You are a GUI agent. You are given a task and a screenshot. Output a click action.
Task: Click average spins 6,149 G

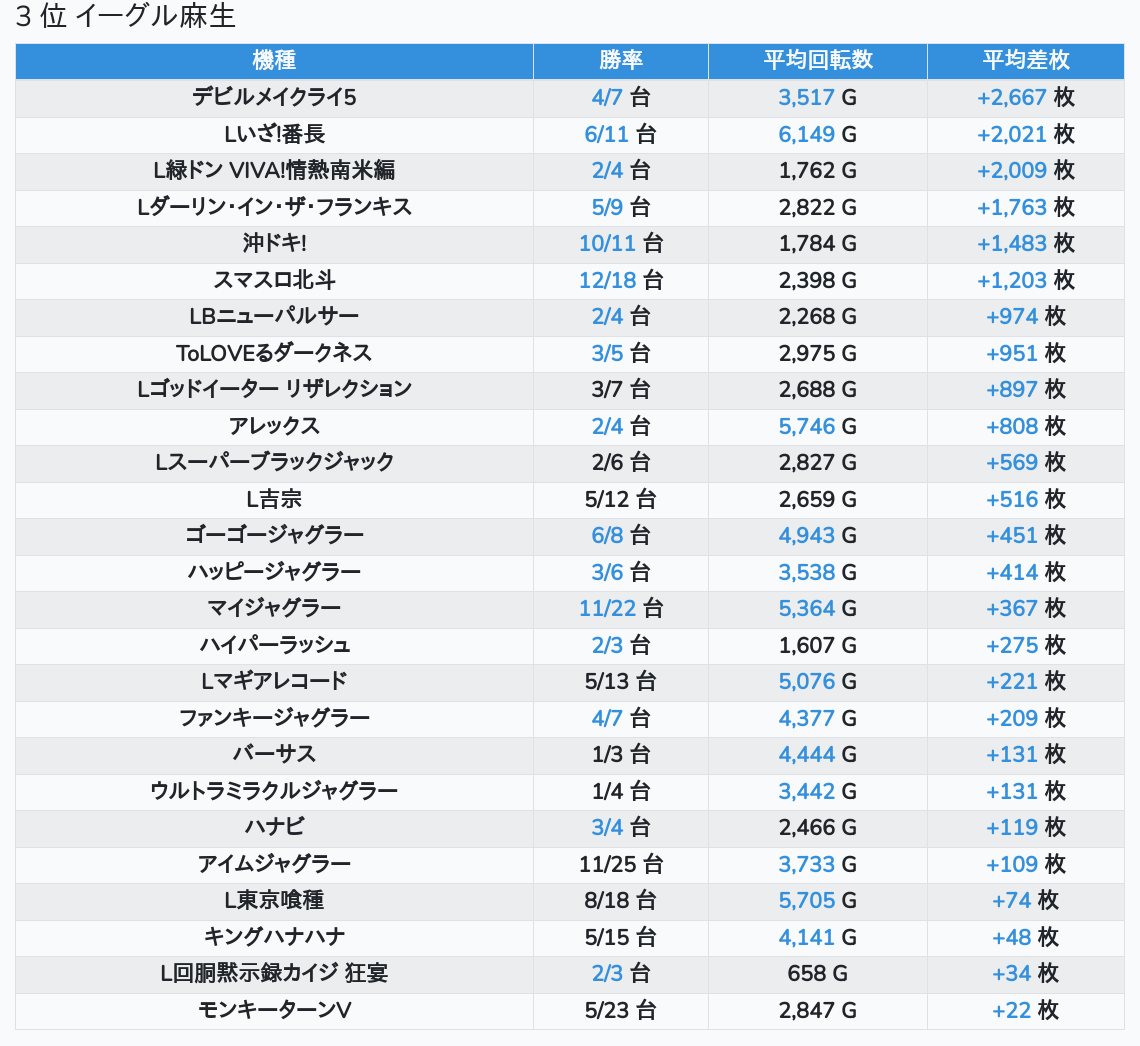tap(817, 134)
